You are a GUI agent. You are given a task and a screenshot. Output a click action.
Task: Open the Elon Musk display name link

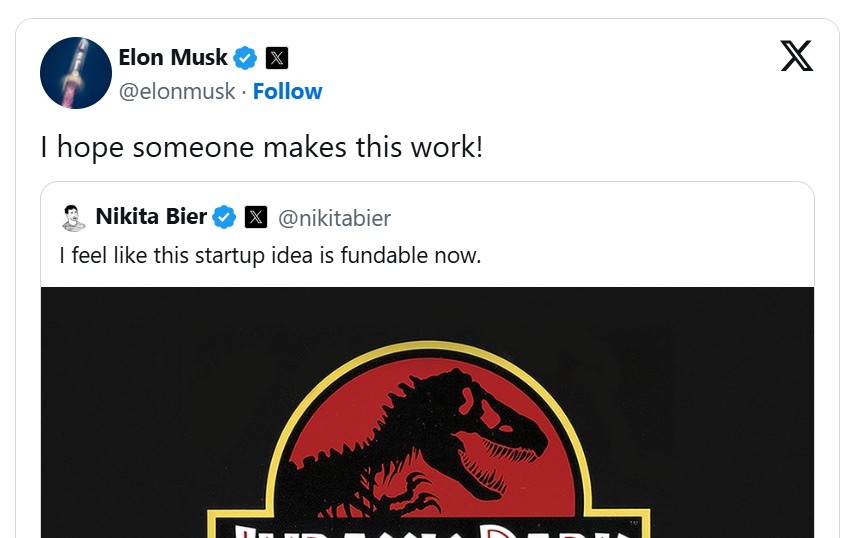(173, 57)
